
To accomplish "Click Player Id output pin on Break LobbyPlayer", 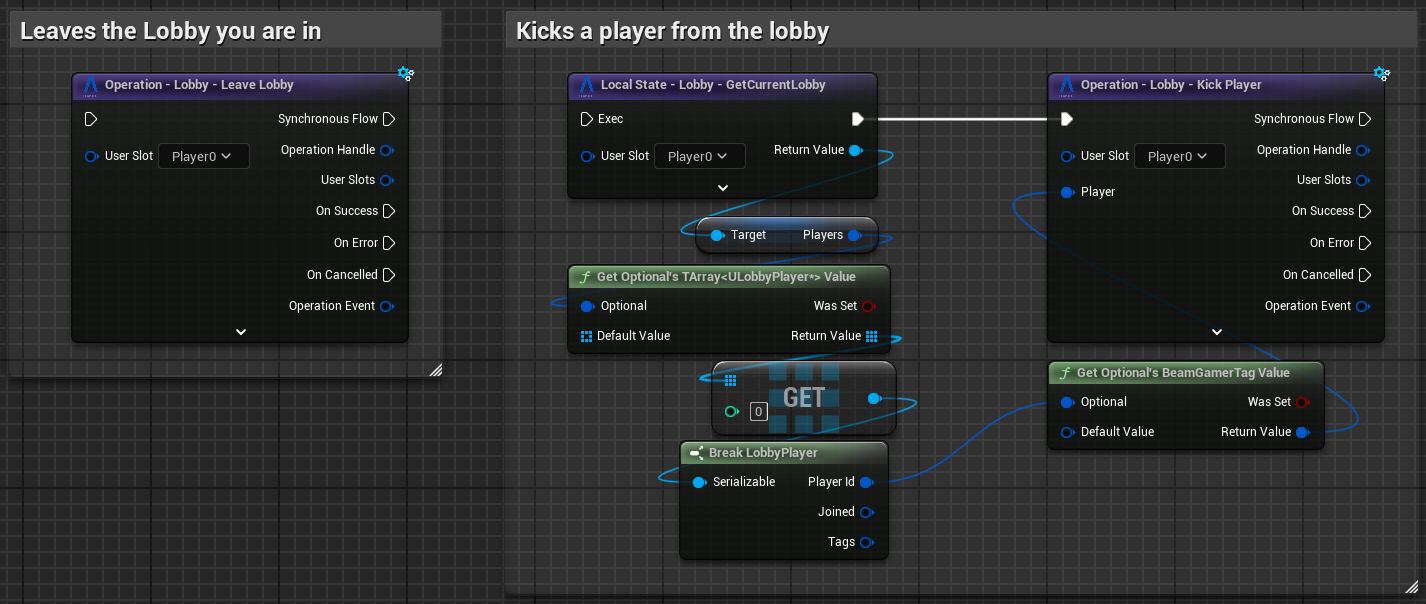I will [866, 482].
